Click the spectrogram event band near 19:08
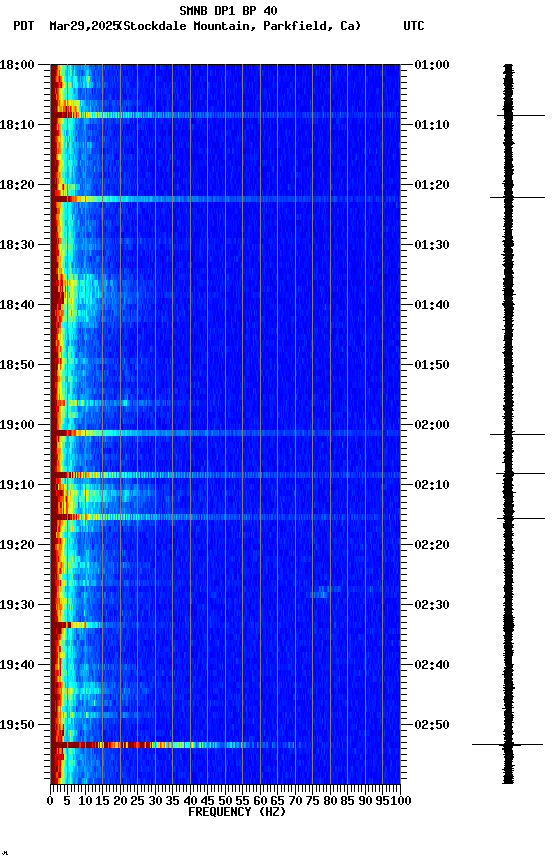 click(225, 474)
